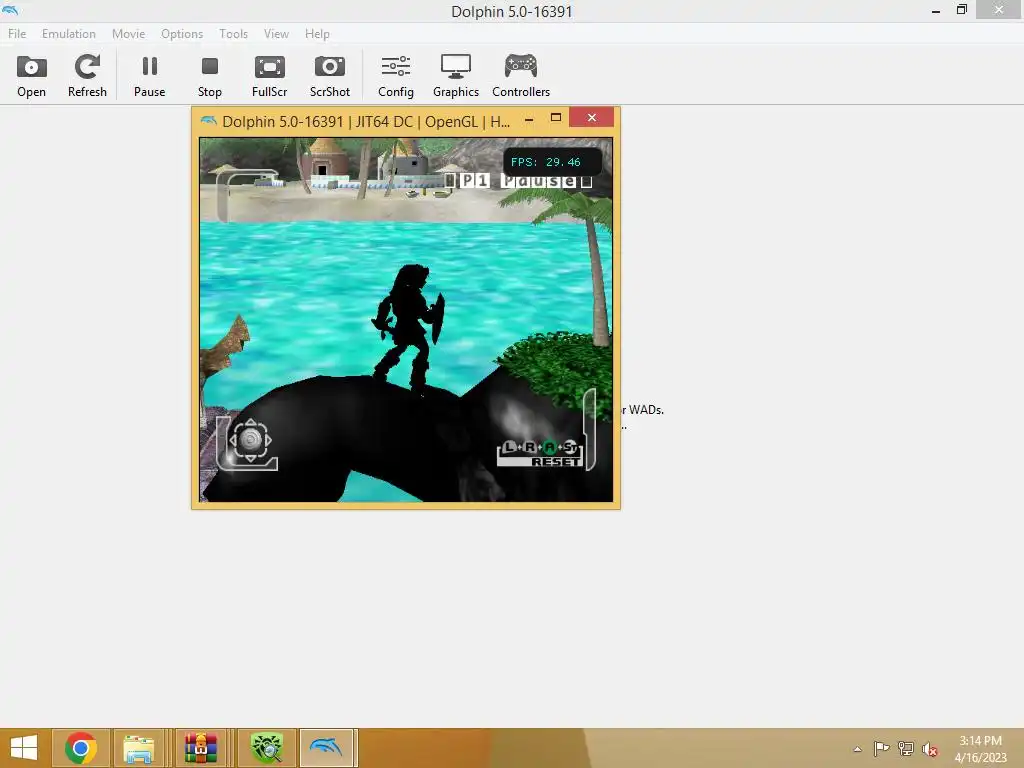Click the FPS counter overlay
This screenshot has width=1024, height=768.
coord(552,162)
